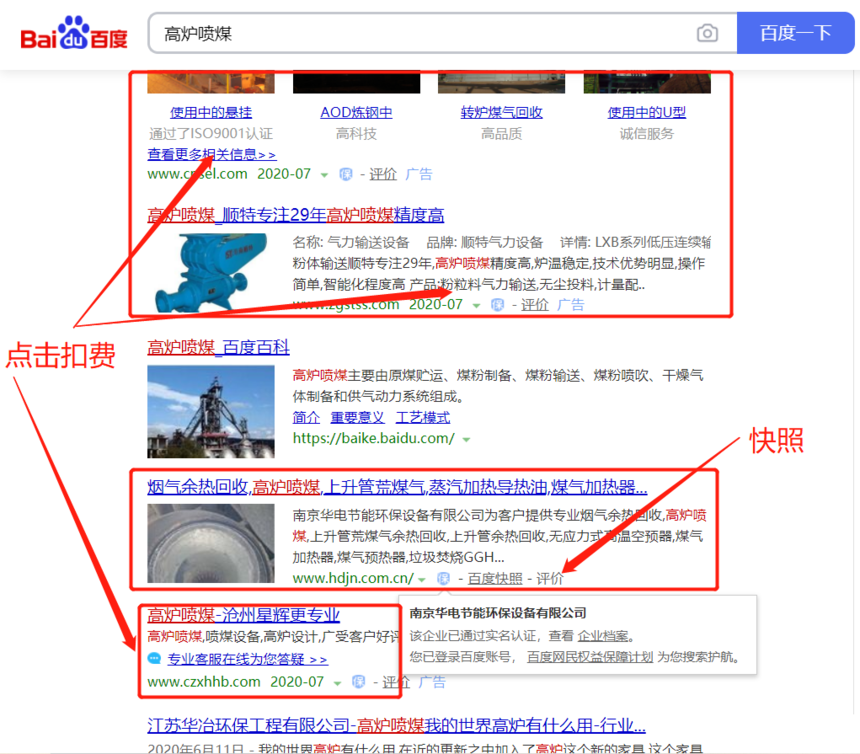Click the 保 verification icon on hdjn.com.cn result

click(x=444, y=579)
